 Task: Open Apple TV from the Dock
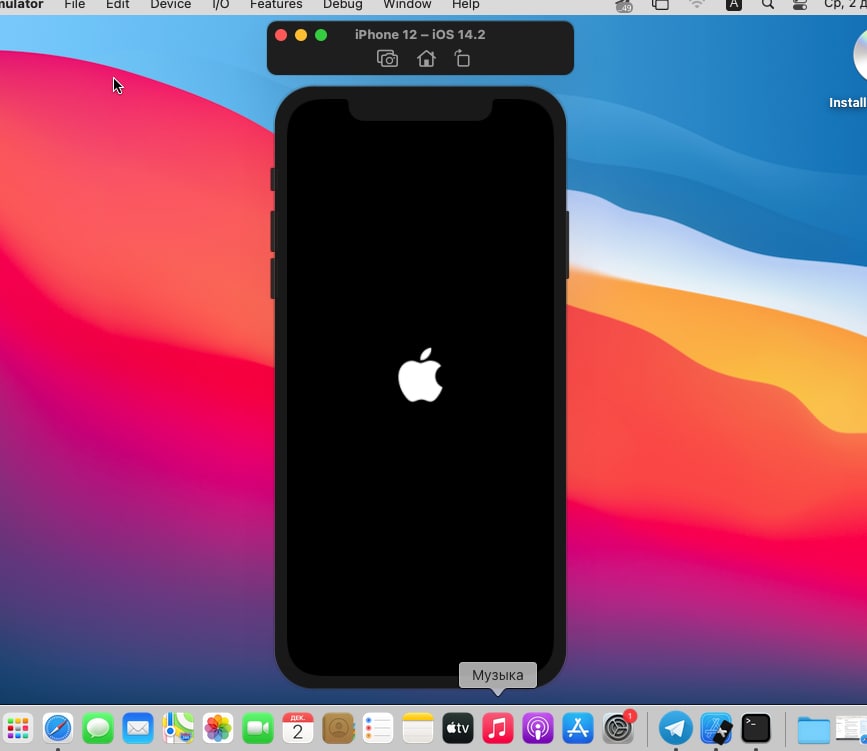pyautogui.click(x=458, y=728)
